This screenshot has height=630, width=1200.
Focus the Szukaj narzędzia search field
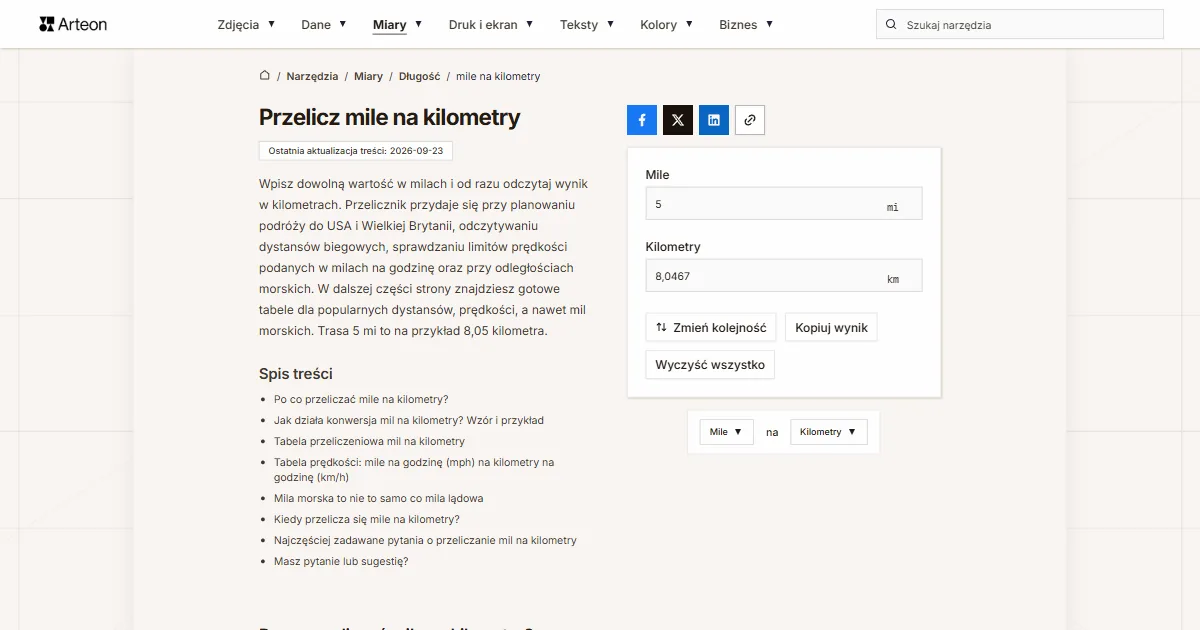[1020, 25]
